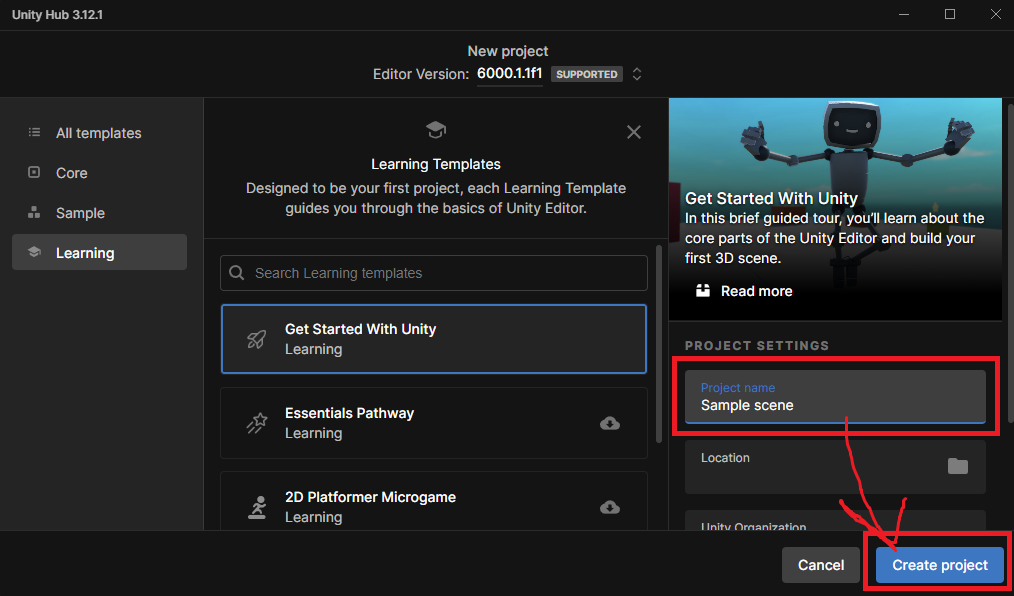Click the New project heading text

coord(508,51)
